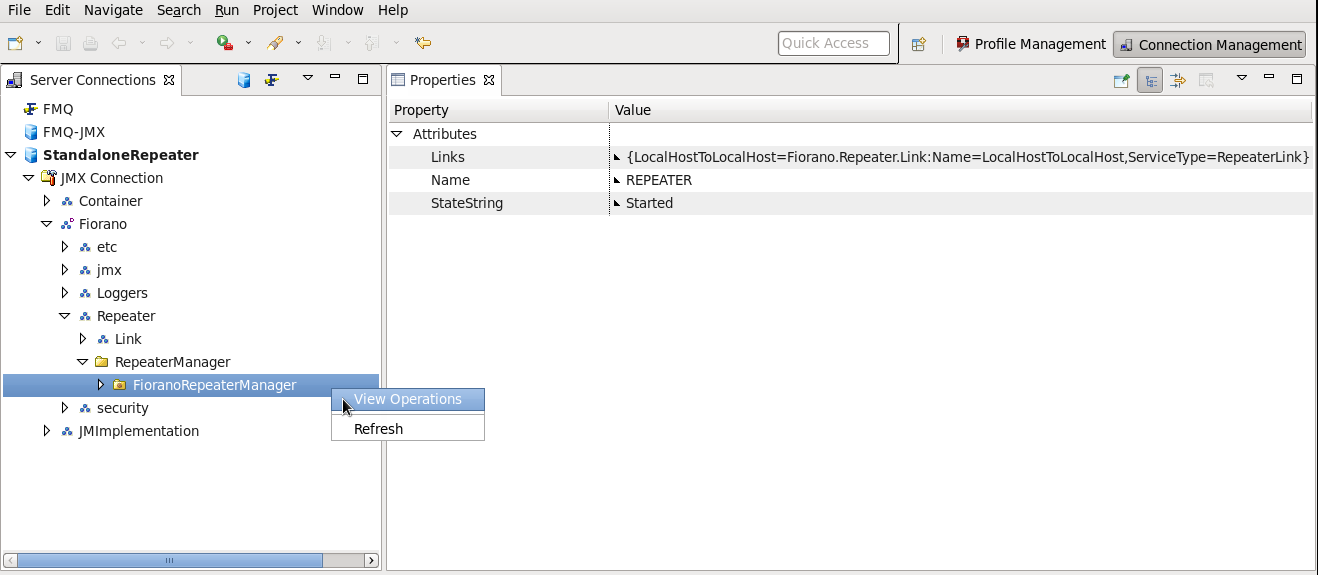Screen dimensions: 1318x575
Task: Click Pin to Selection icon in Properties
Action: pyautogui.click(x=1122, y=81)
